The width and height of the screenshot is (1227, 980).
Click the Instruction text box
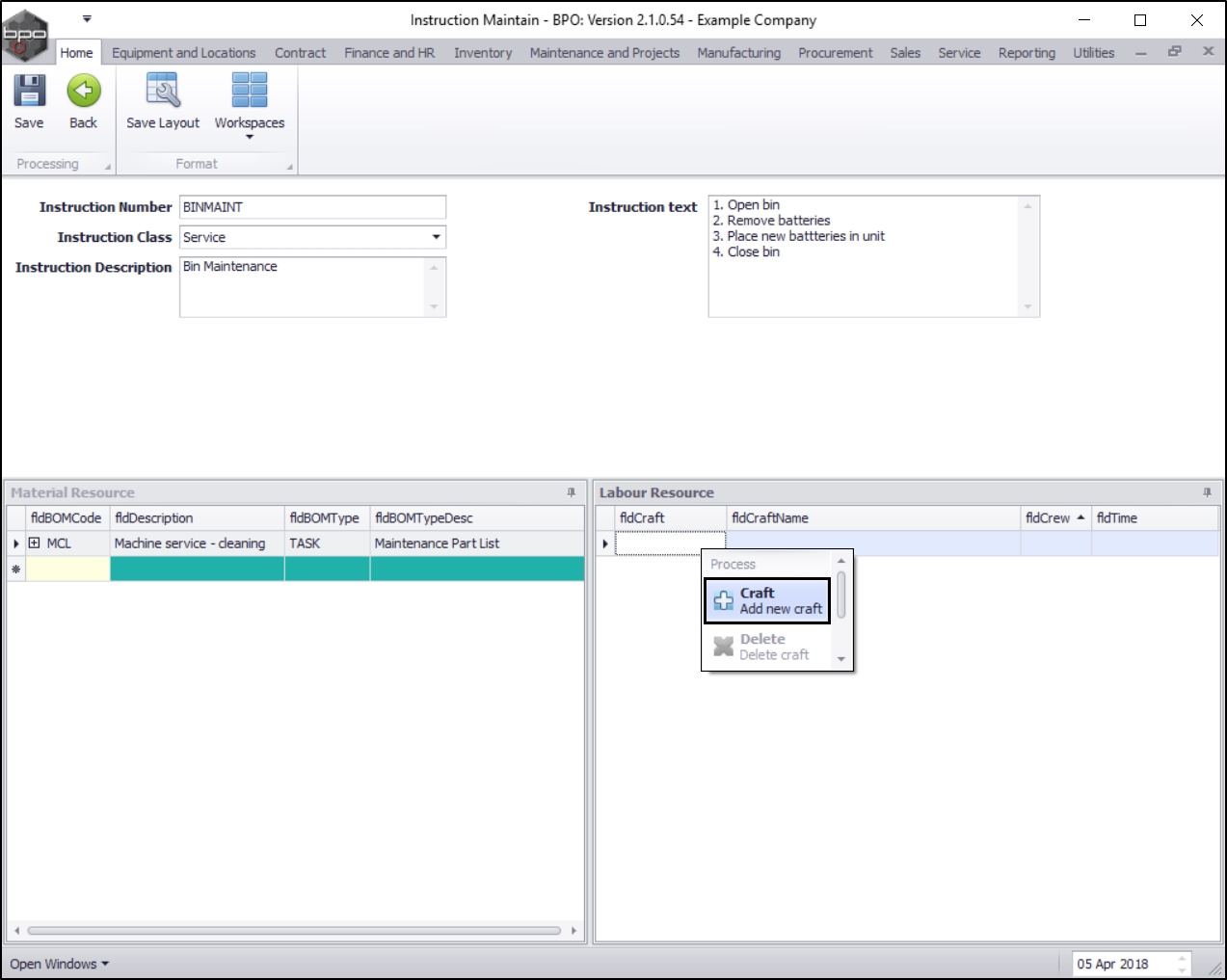point(873,256)
